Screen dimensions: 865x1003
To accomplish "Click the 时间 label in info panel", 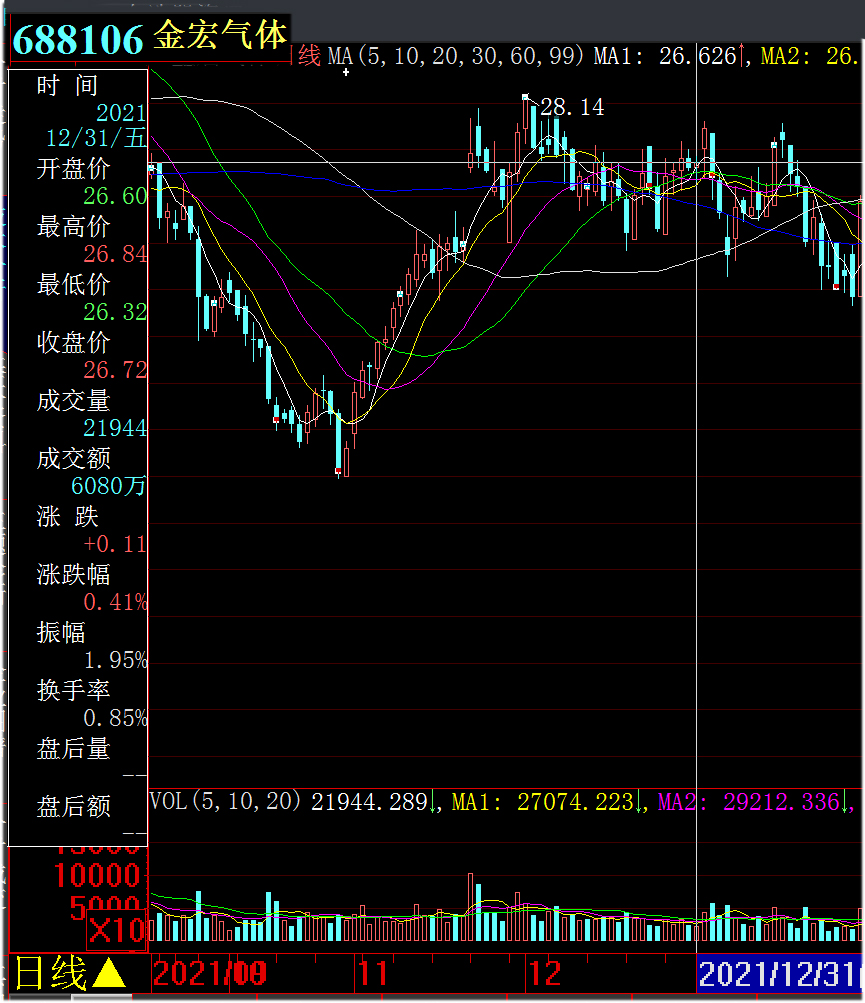I will (x=67, y=85).
